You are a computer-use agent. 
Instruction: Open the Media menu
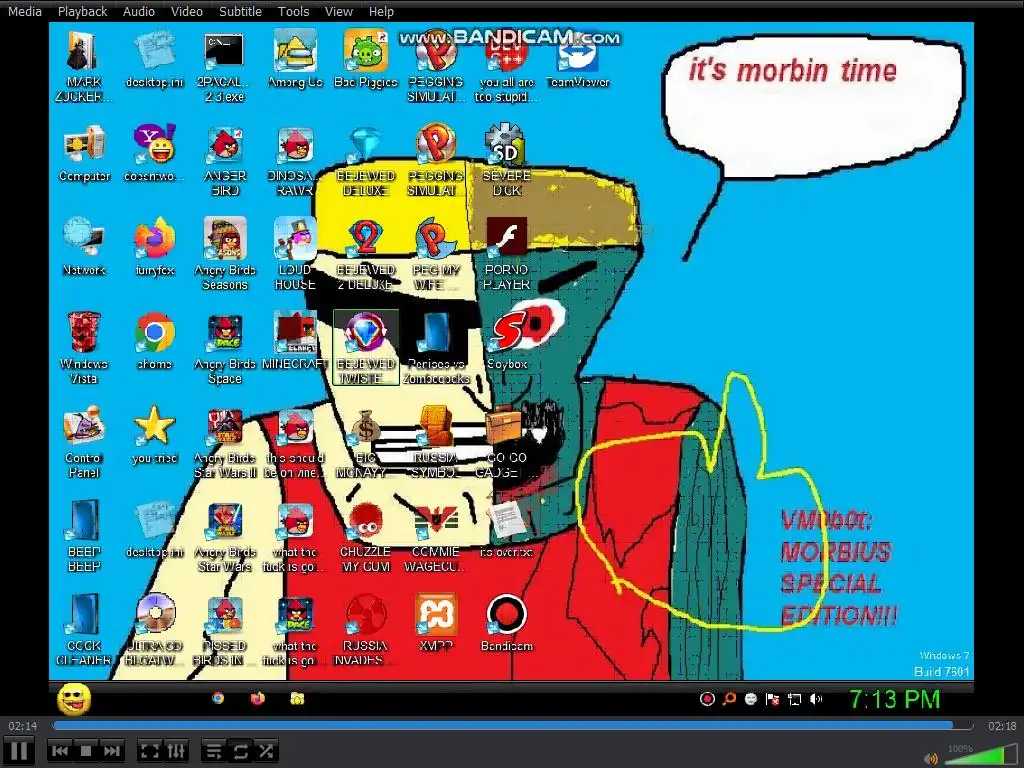tap(25, 11)
